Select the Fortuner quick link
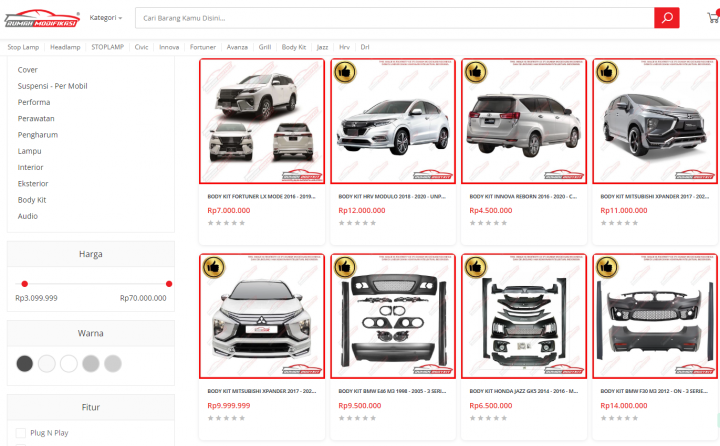Viewport: 720px width, 446px height. (x=202, y=47)
